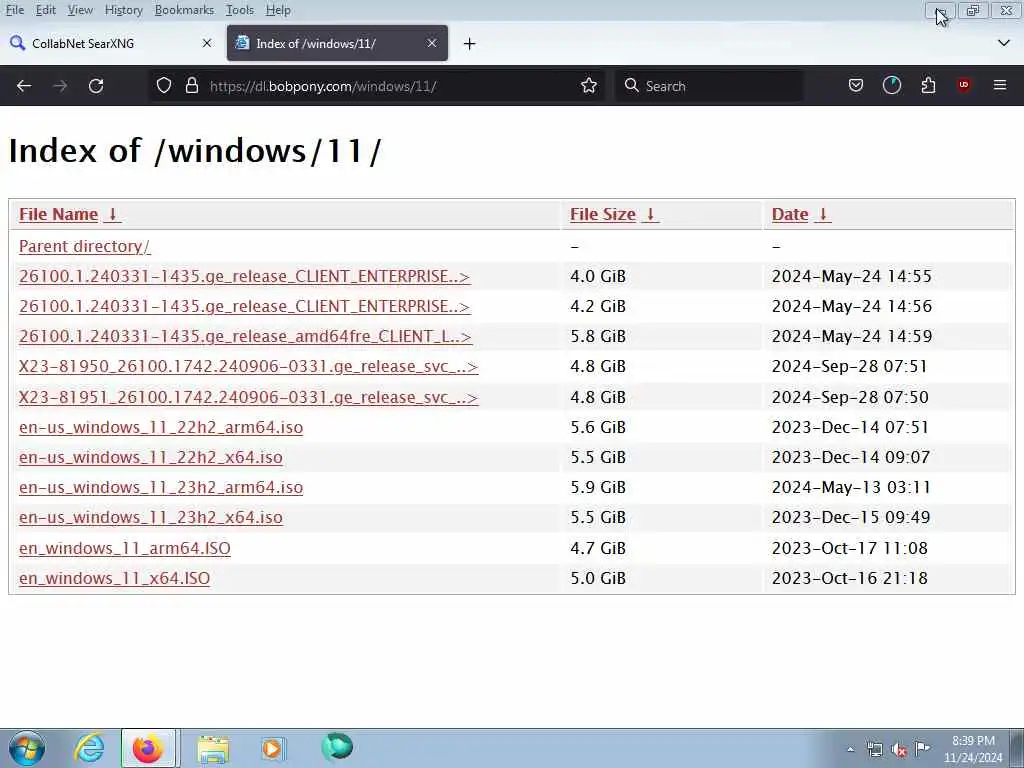The image size is (1024, 768).
Task: Show hidden system tray icons
Action: pos(850,750)
